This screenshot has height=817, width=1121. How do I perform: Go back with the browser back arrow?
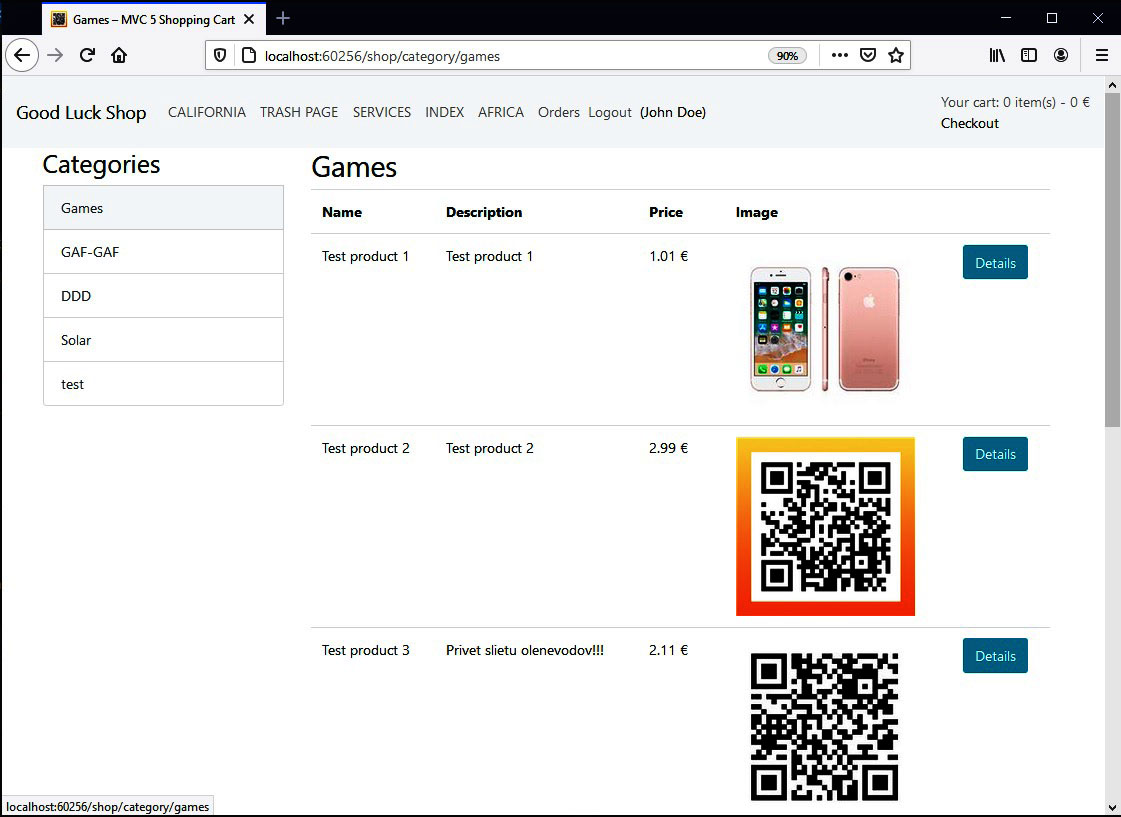(21, 55)
